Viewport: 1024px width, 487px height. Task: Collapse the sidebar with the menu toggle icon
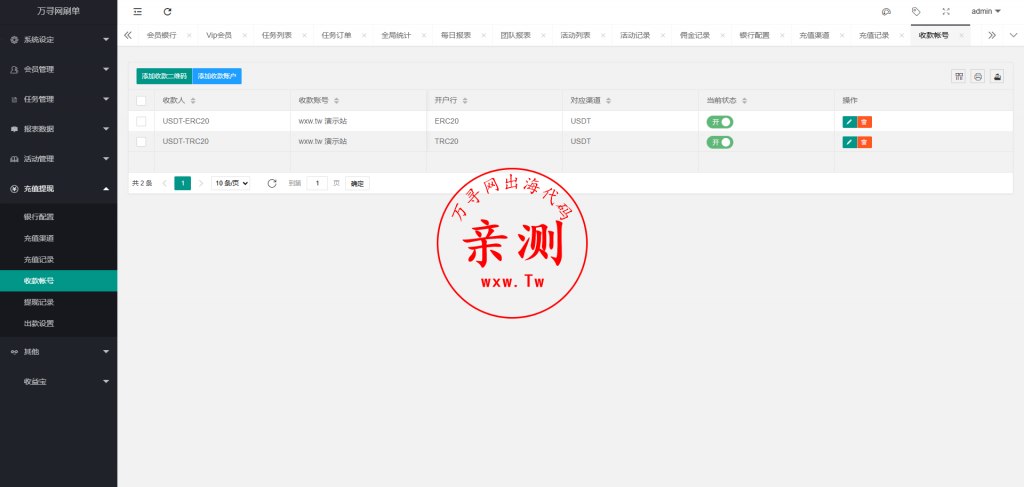(x=137, y=11)
